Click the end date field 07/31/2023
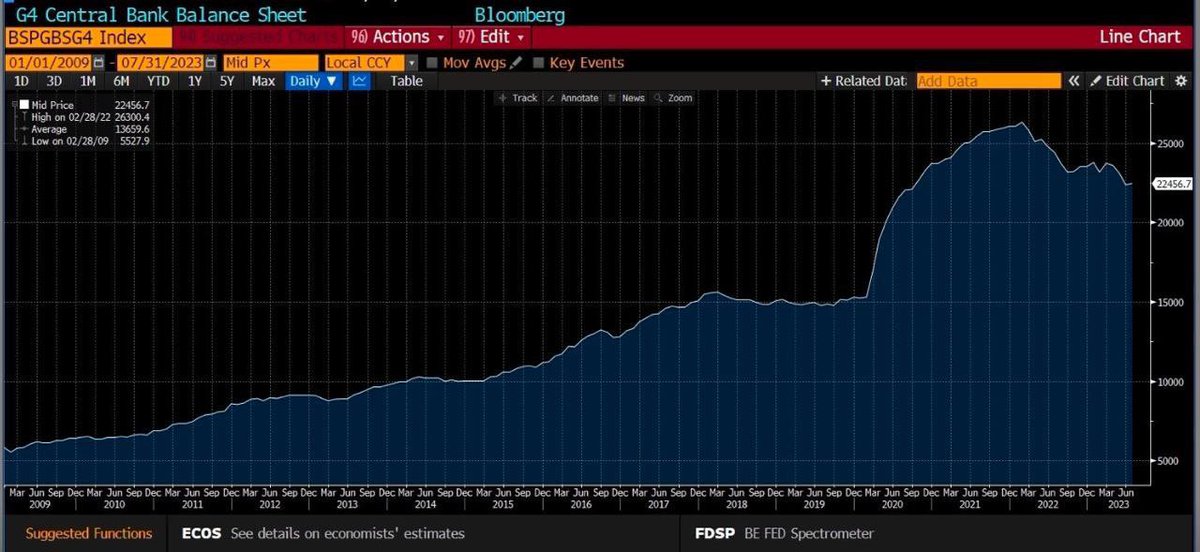The image size is (1200, 552). click(x=161, y=62)
